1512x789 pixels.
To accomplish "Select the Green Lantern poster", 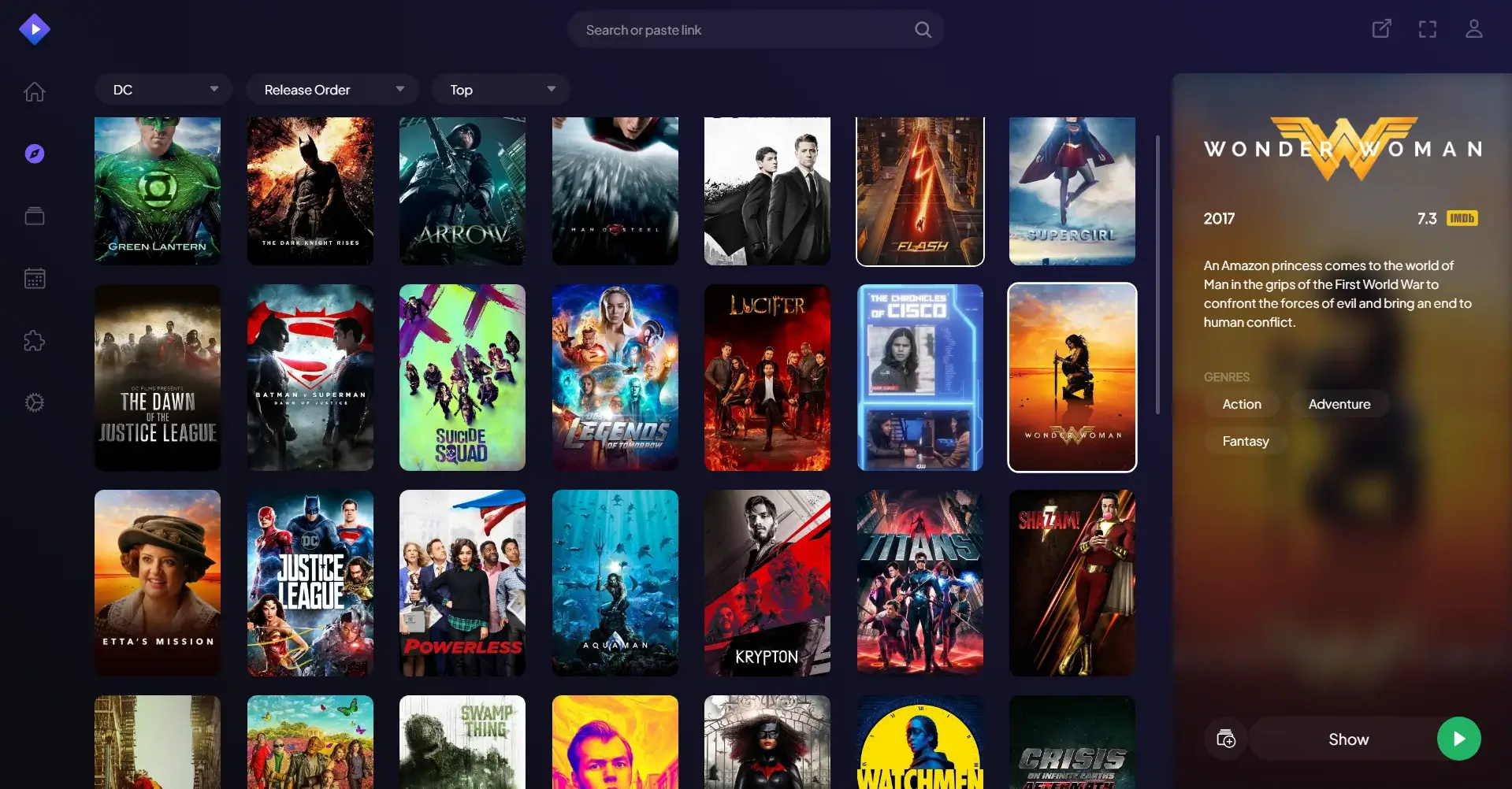I will [158, 191].
